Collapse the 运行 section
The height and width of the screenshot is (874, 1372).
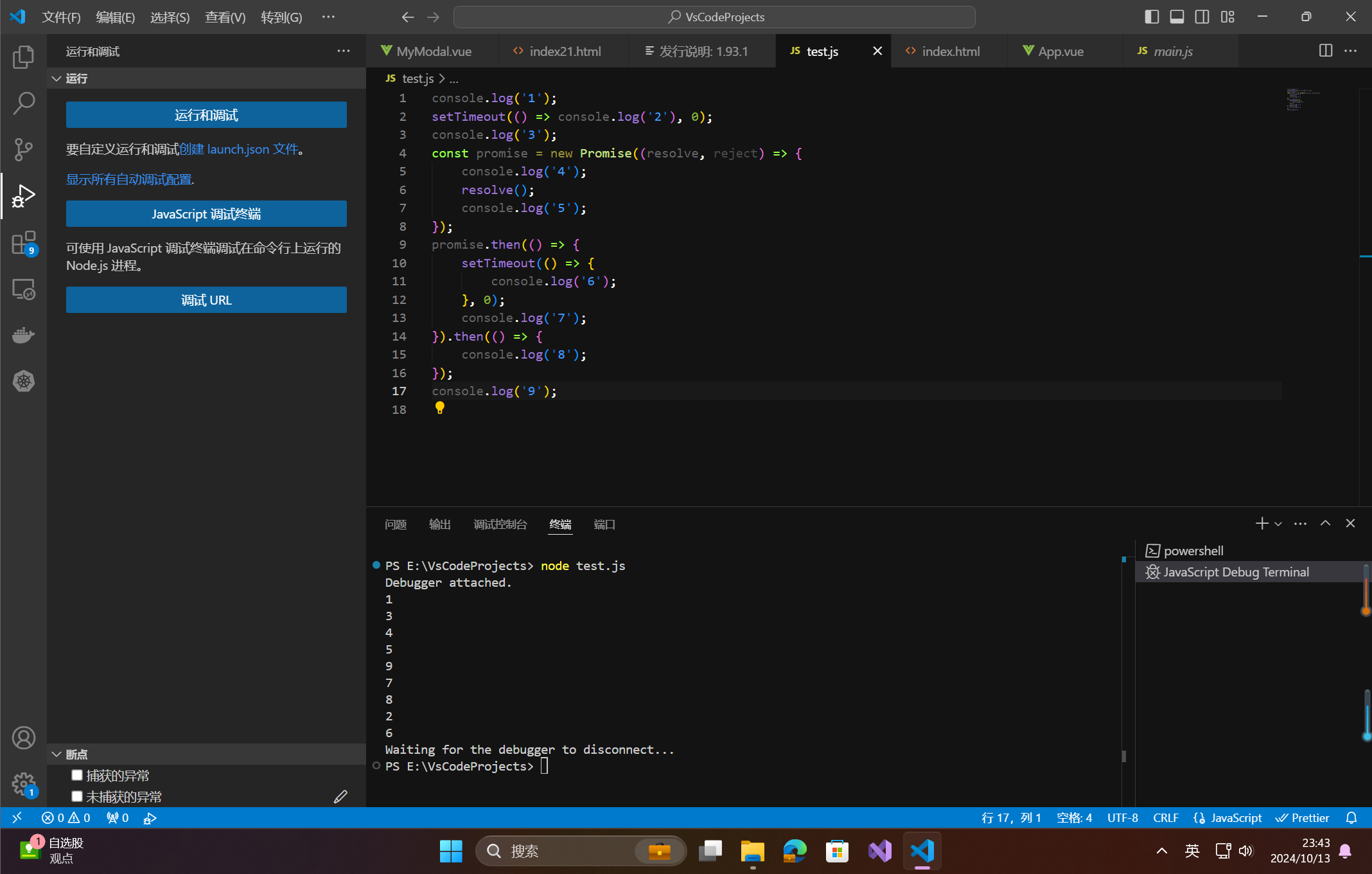[x=57, y=78]
